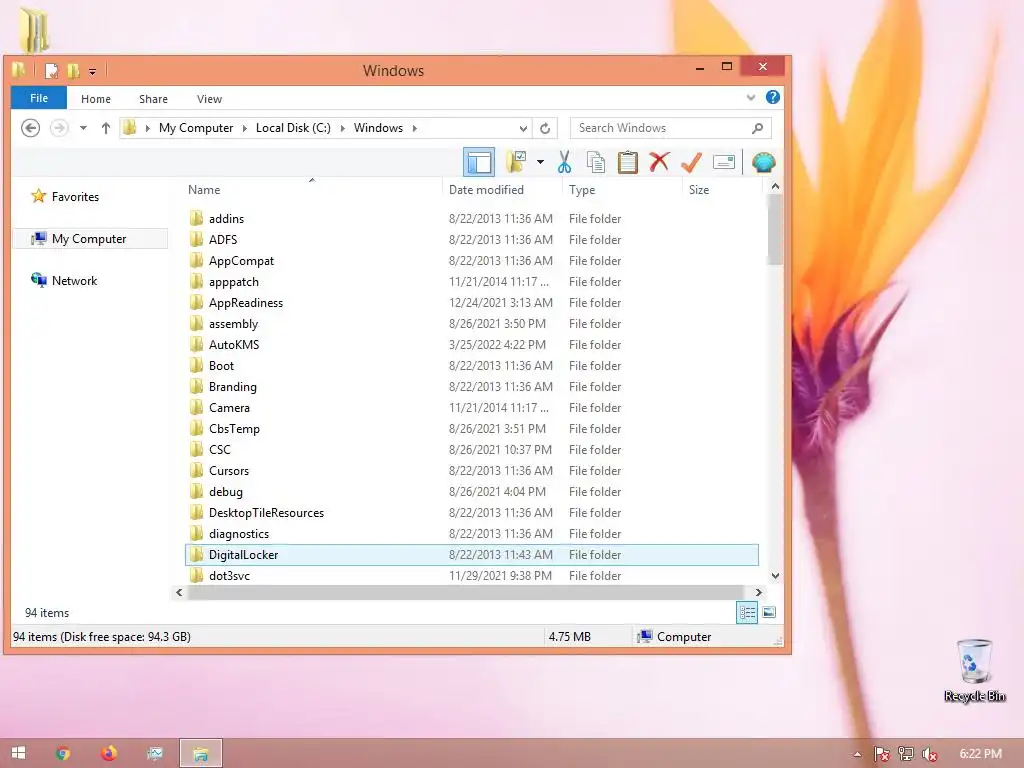Open the Help question mark icon

coord(773,97)
